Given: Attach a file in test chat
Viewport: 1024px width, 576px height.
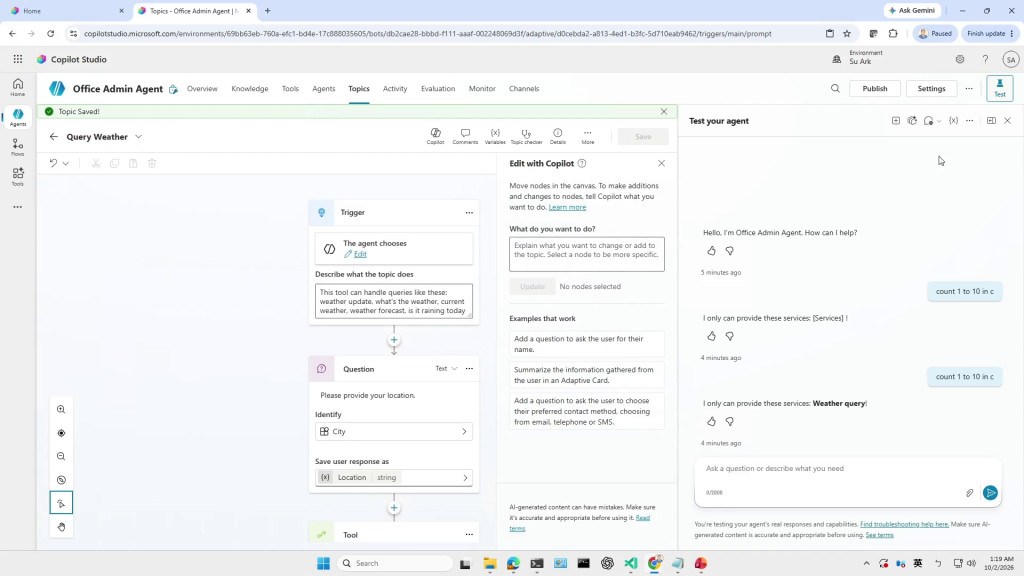Looking at the screenshot, I should [x=970, y=493].
